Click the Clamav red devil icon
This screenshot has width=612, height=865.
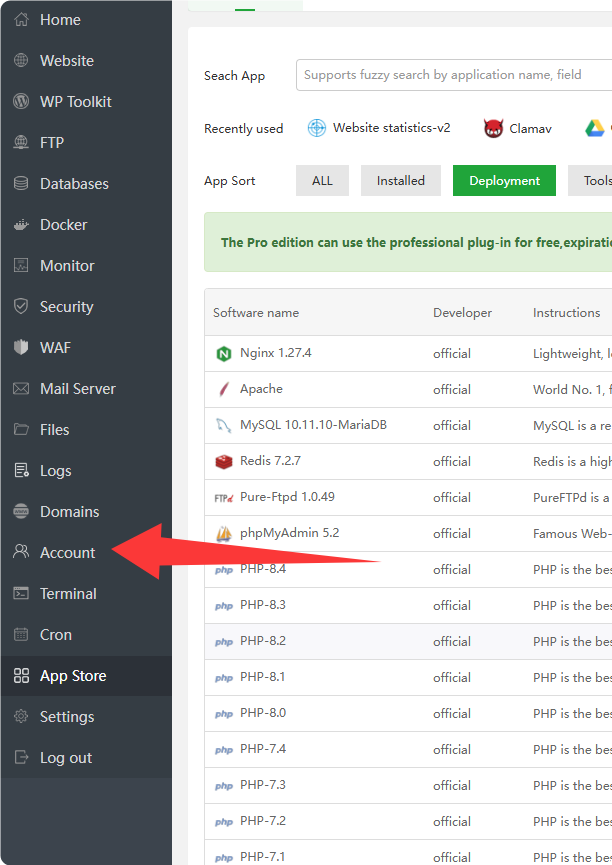(493, 129)
